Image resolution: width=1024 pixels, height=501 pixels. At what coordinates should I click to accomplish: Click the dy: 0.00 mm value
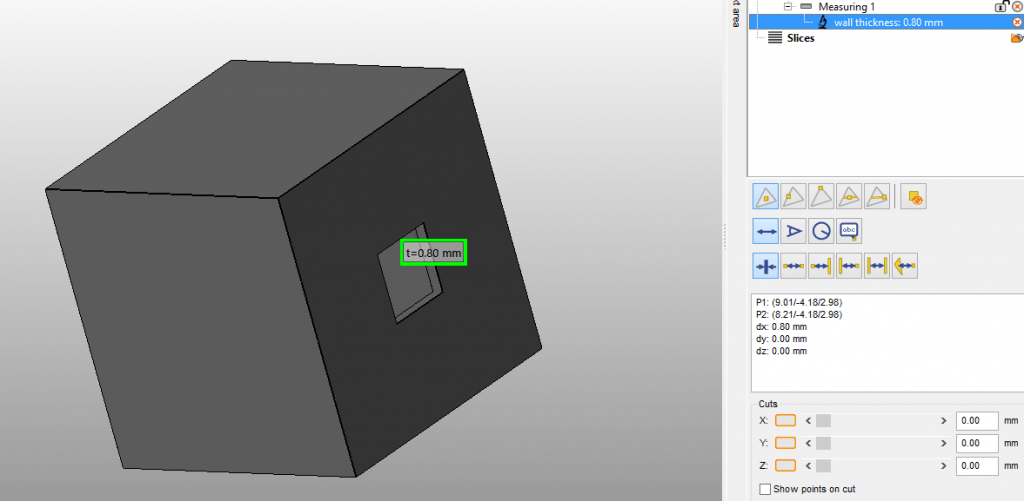(782, 338)
